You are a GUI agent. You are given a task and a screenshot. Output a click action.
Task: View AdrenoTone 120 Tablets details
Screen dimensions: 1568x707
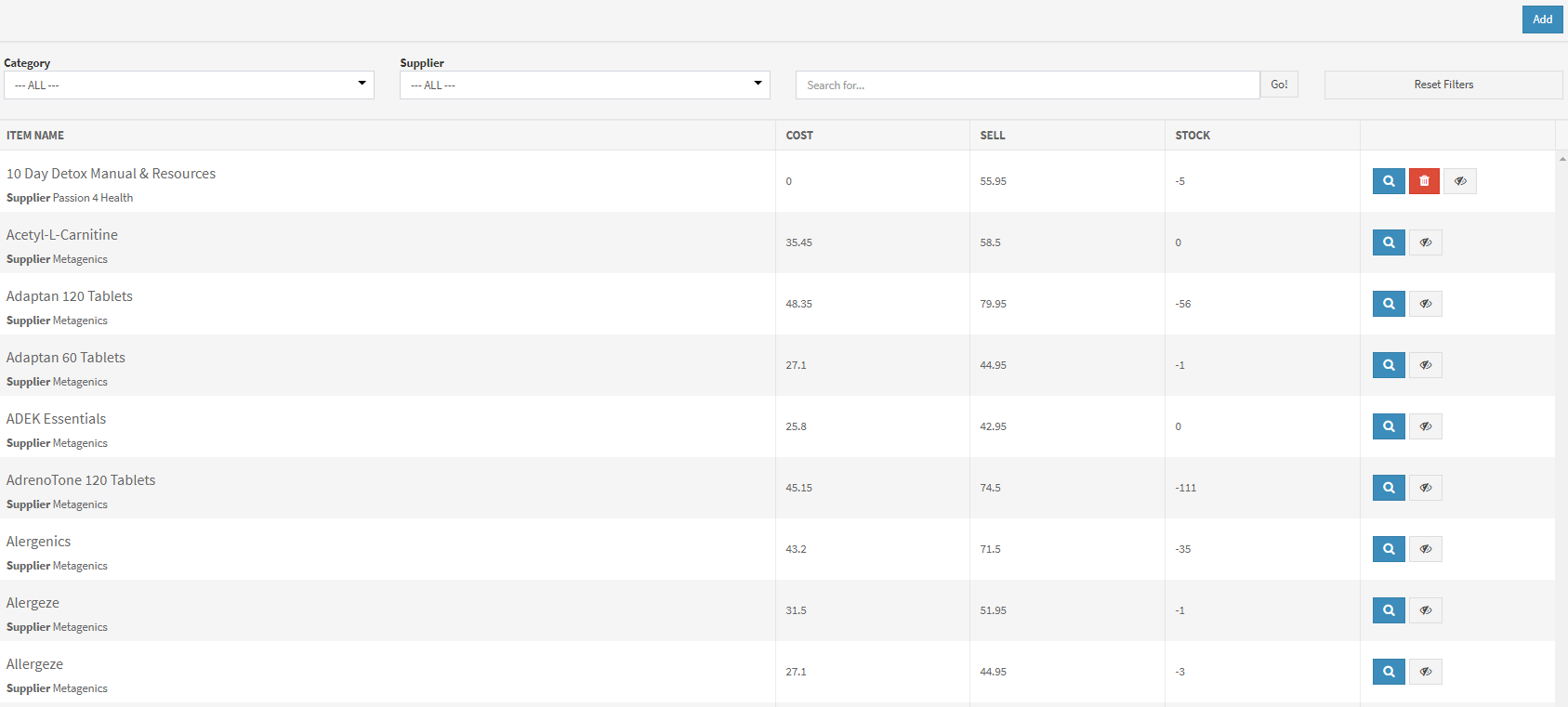pos(1389,488)
